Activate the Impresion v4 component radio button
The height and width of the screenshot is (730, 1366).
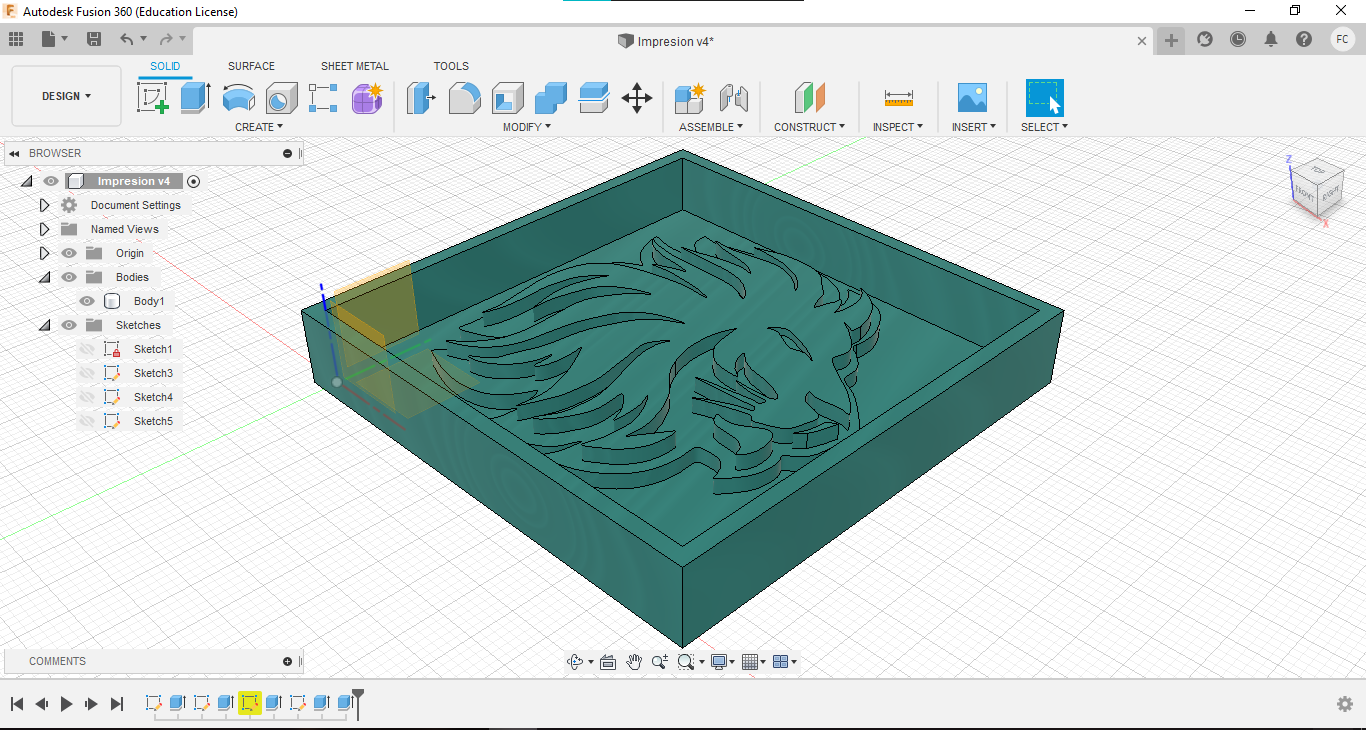194,181
